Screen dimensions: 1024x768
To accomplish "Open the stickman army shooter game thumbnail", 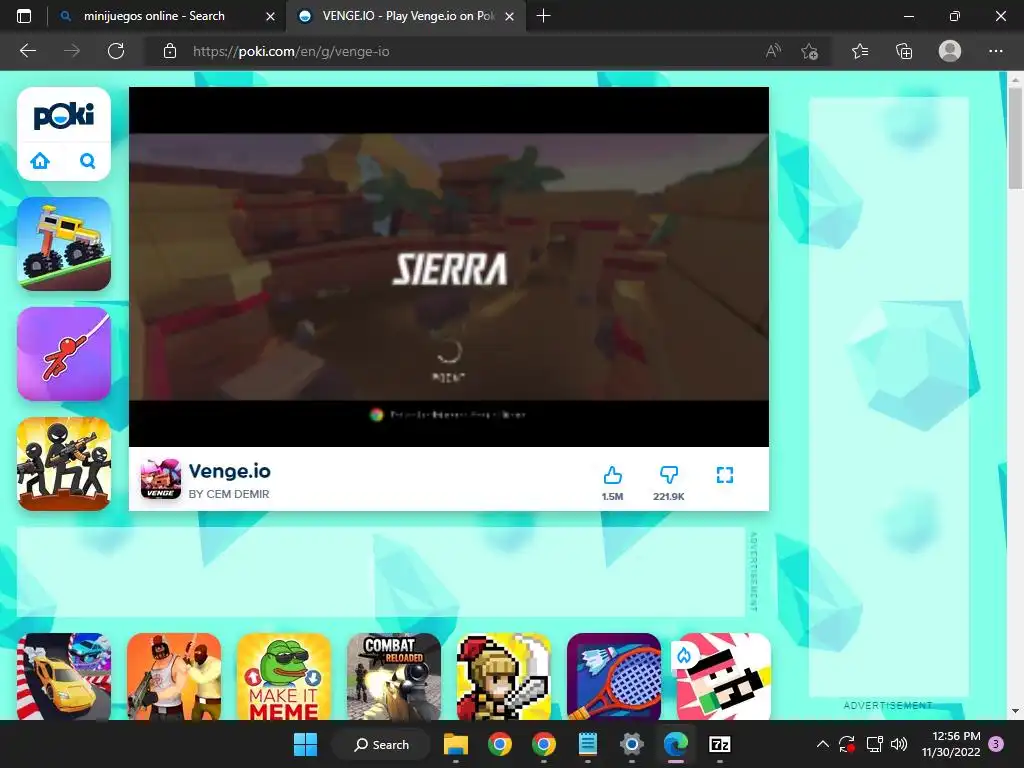I will (64, 464).
